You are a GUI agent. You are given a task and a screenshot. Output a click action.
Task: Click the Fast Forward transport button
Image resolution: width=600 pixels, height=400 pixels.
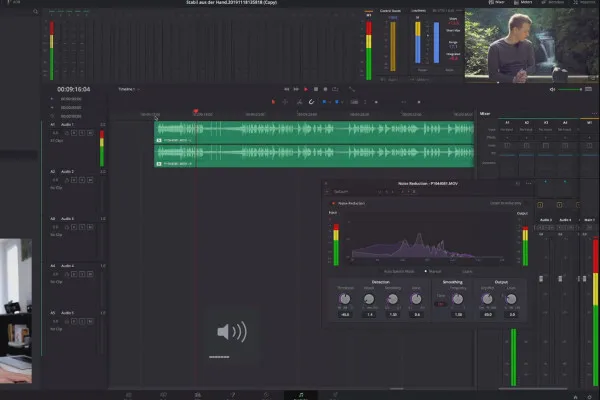(x=296, y=89)
